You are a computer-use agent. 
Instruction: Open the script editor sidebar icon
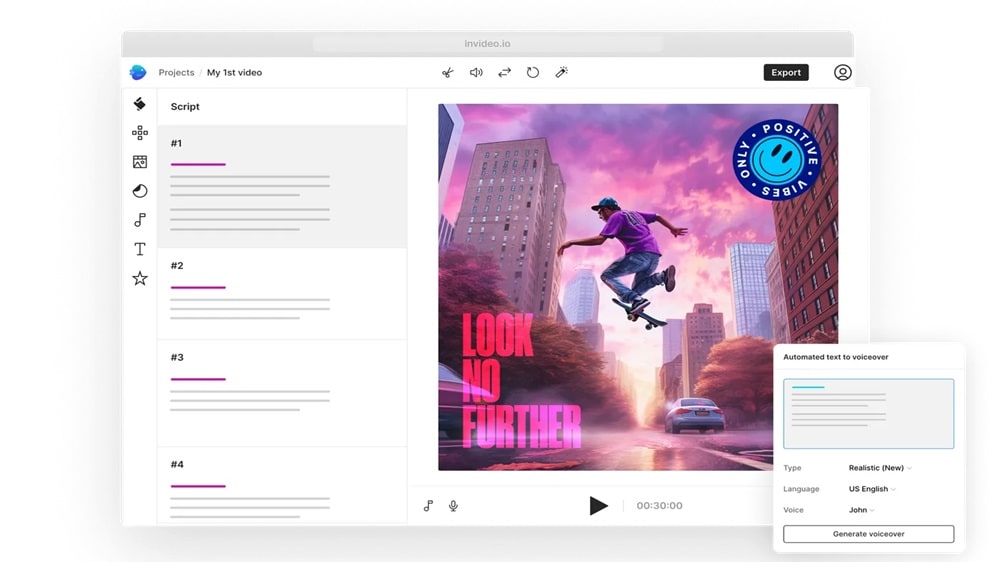coord(140,104)
